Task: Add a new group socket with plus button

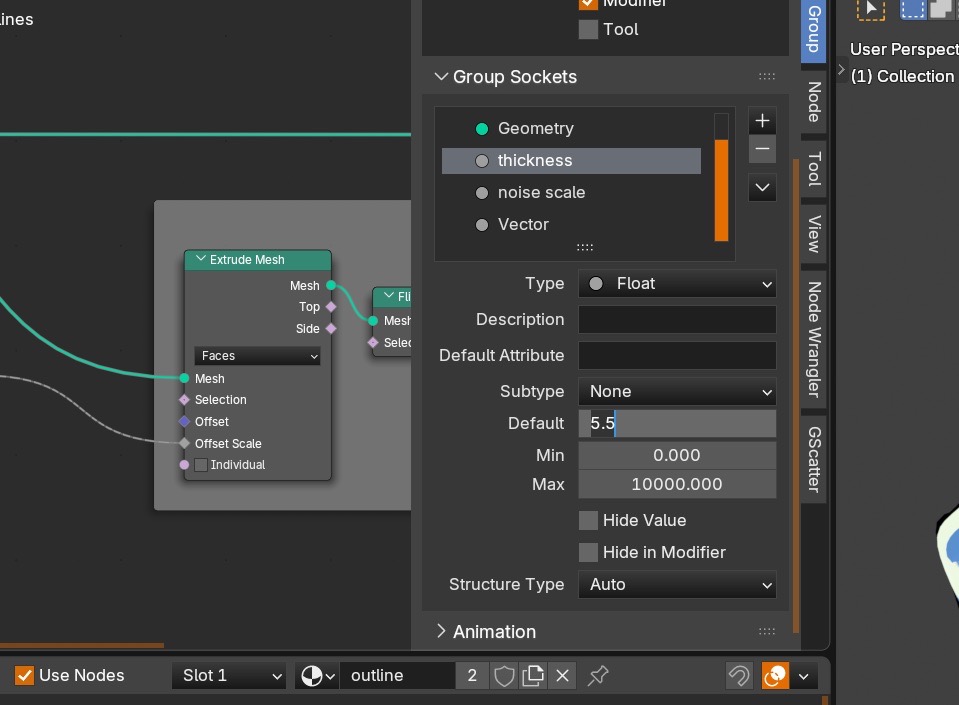Action: pos(762,121)
